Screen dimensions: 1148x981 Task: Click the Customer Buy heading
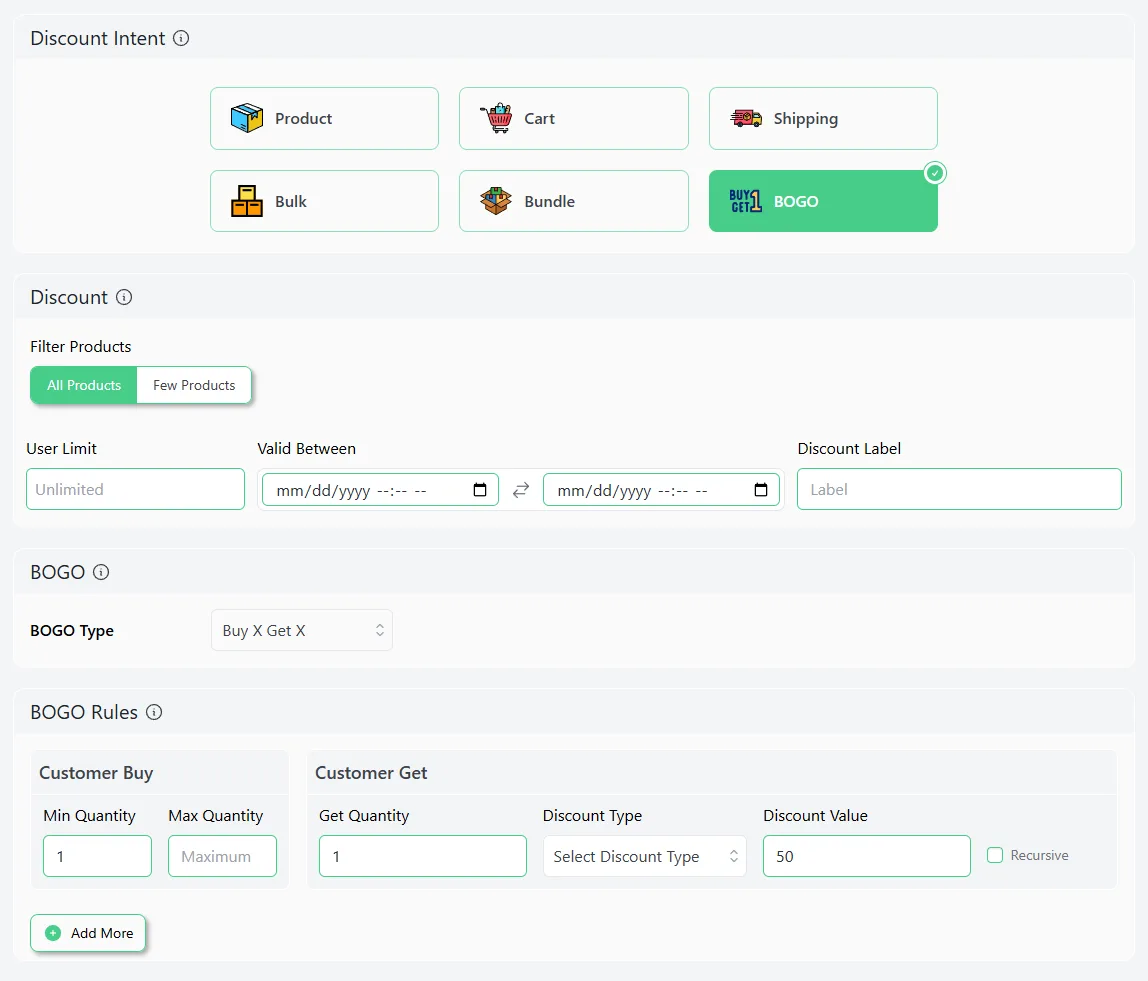(96, 773)
